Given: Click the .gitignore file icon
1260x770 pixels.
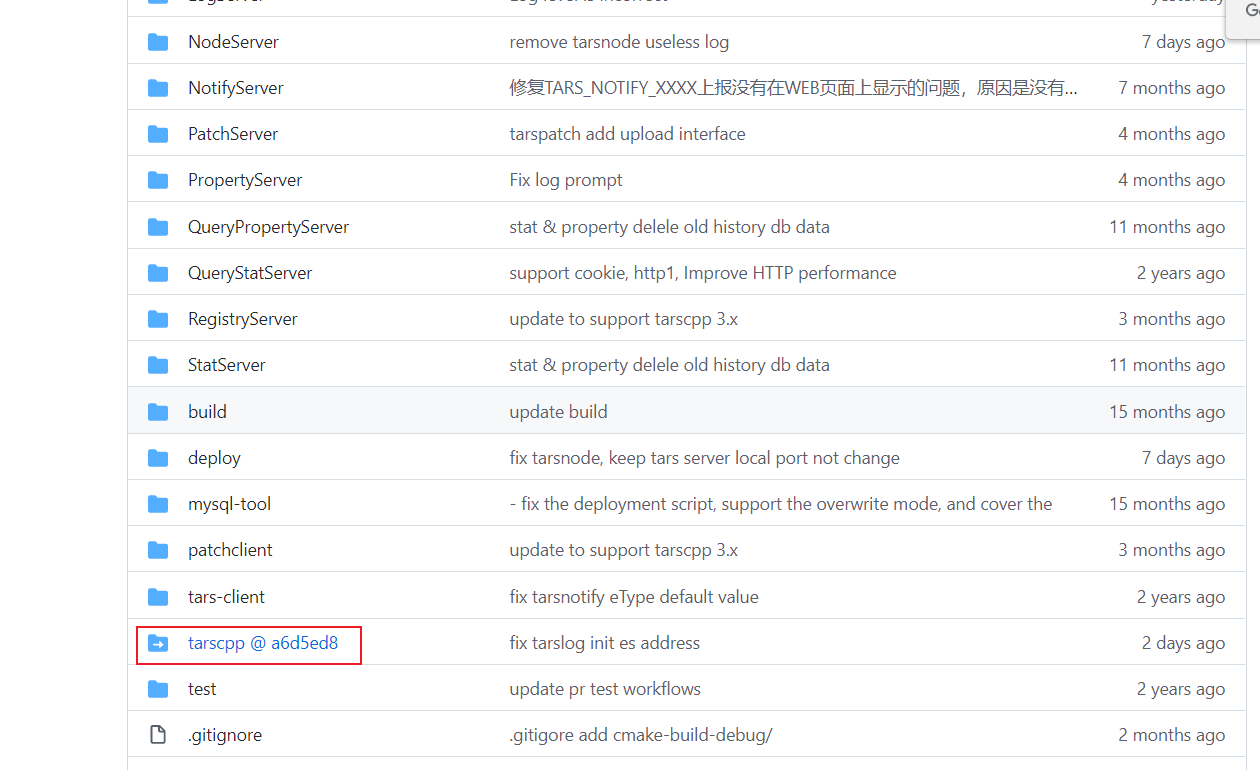Looking at the screenshot, I should tap(158, 735).
